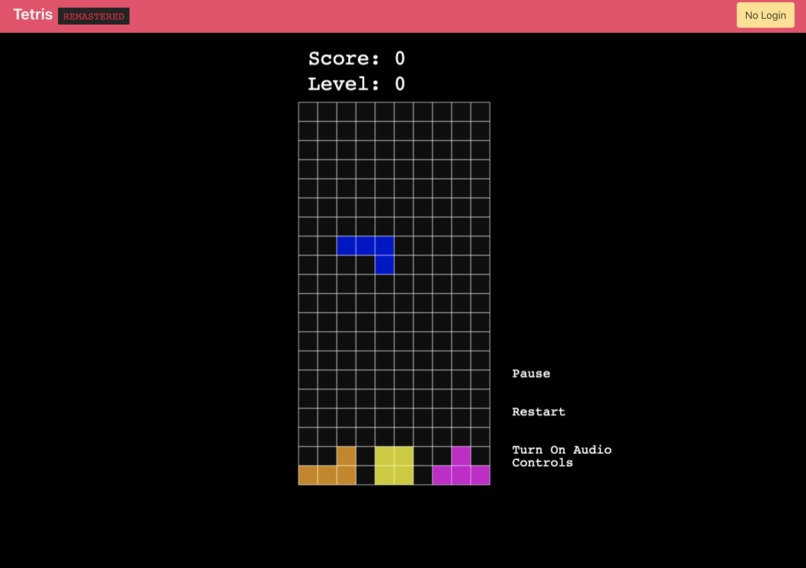Click the yellow square piece at bottom

394,466
